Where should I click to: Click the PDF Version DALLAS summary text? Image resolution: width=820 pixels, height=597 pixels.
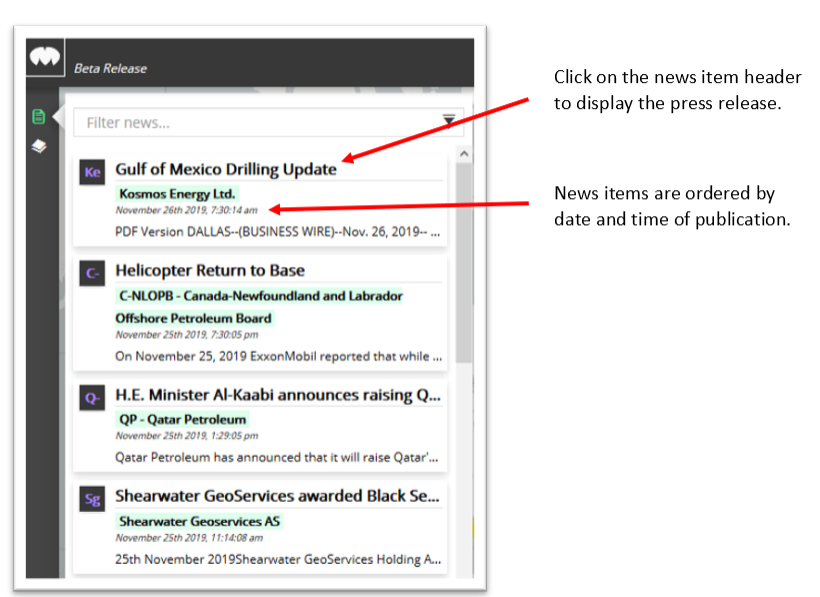[x=278, y=232]
